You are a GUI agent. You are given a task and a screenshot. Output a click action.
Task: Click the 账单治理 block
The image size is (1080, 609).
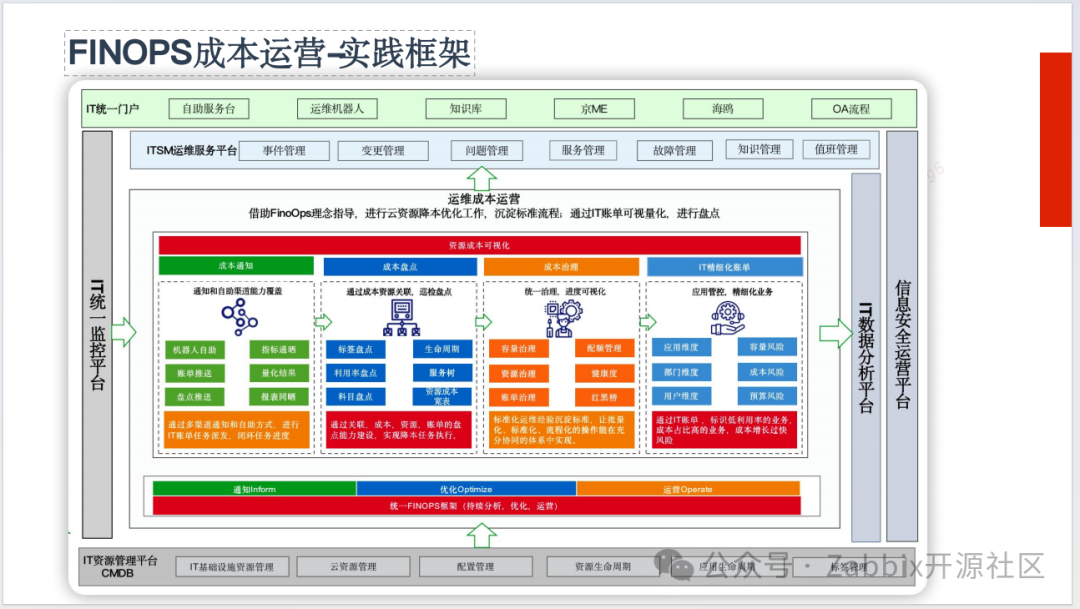[519, 398]
